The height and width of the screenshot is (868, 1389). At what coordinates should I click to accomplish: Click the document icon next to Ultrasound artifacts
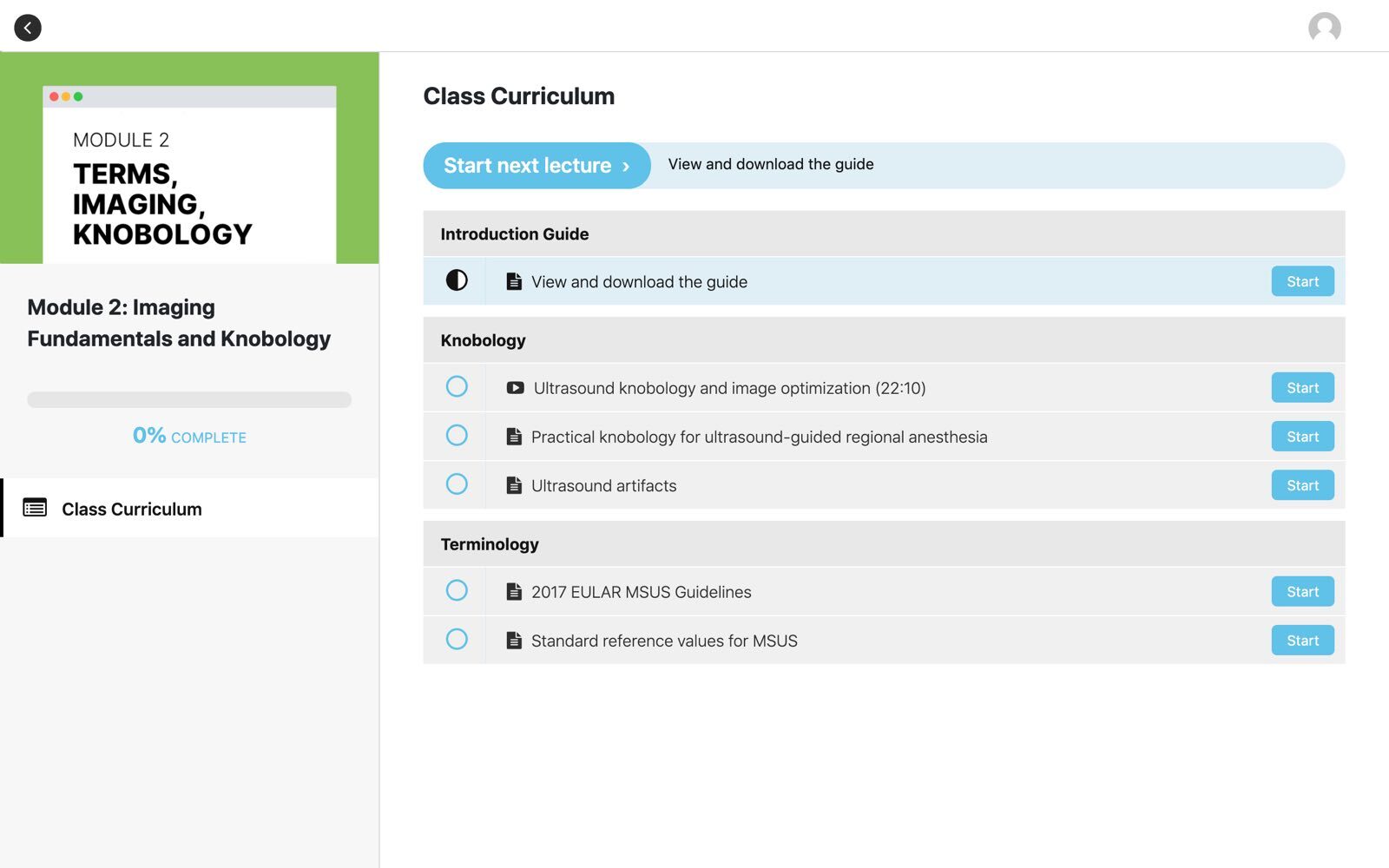(x=513, y=485)
